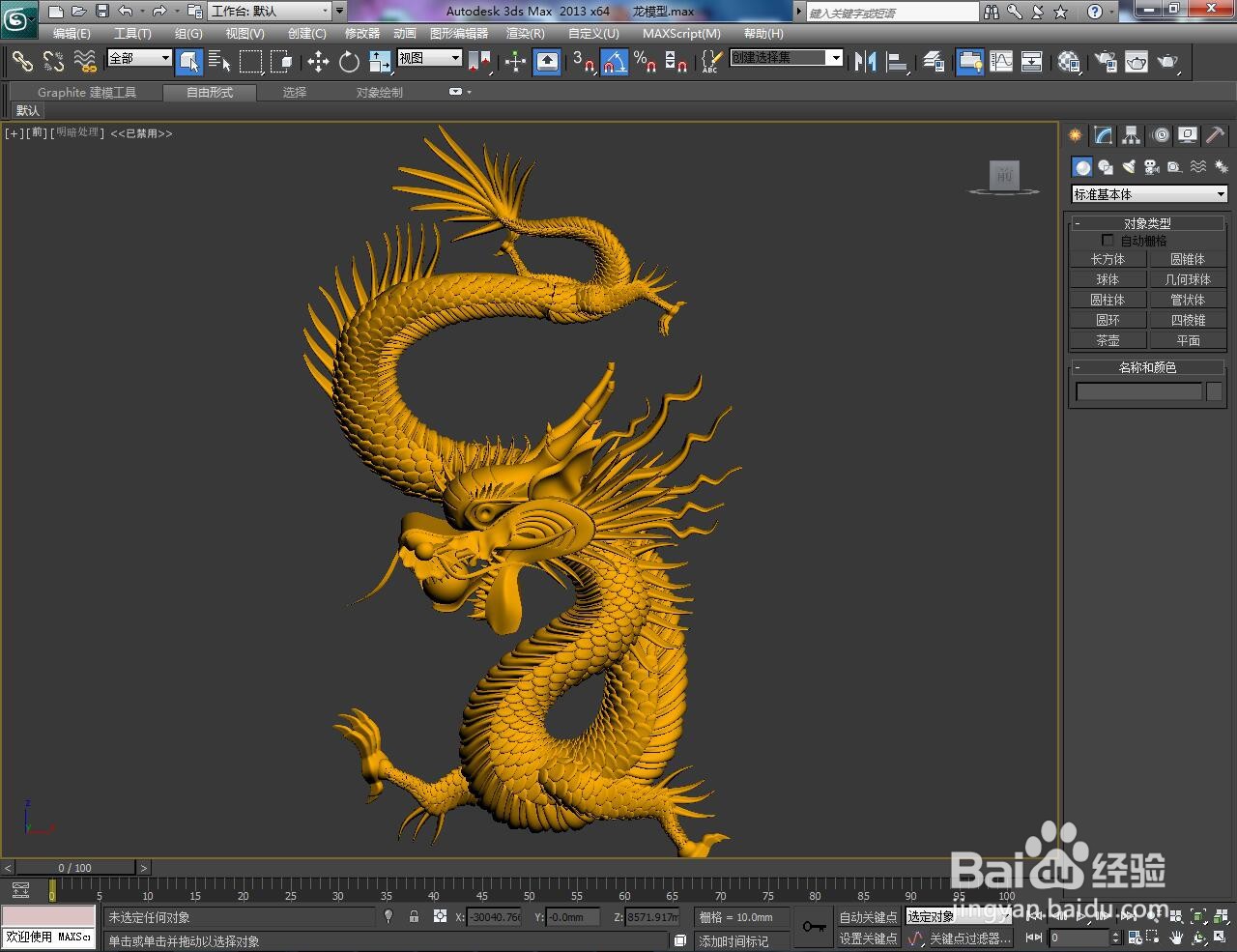The image size is (1237, 952).
Task: Click the 几何球体 button
Action: pyautogui.click(x=1188, y=279)
